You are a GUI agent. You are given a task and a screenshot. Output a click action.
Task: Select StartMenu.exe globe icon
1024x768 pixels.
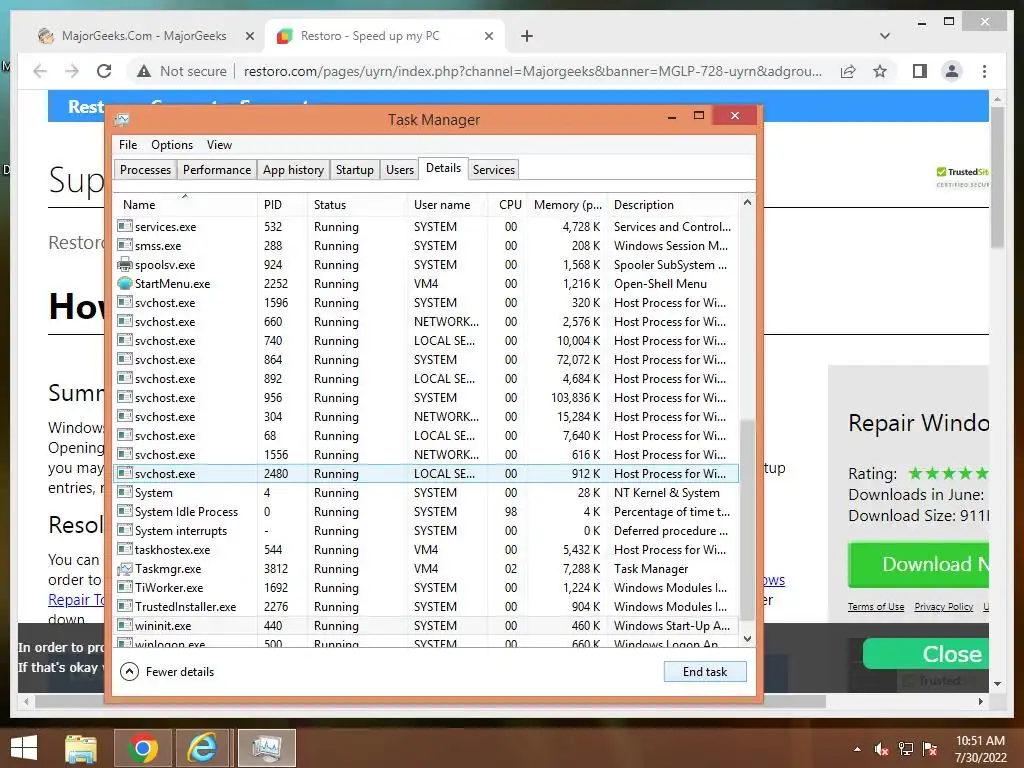tap(124, 283)
